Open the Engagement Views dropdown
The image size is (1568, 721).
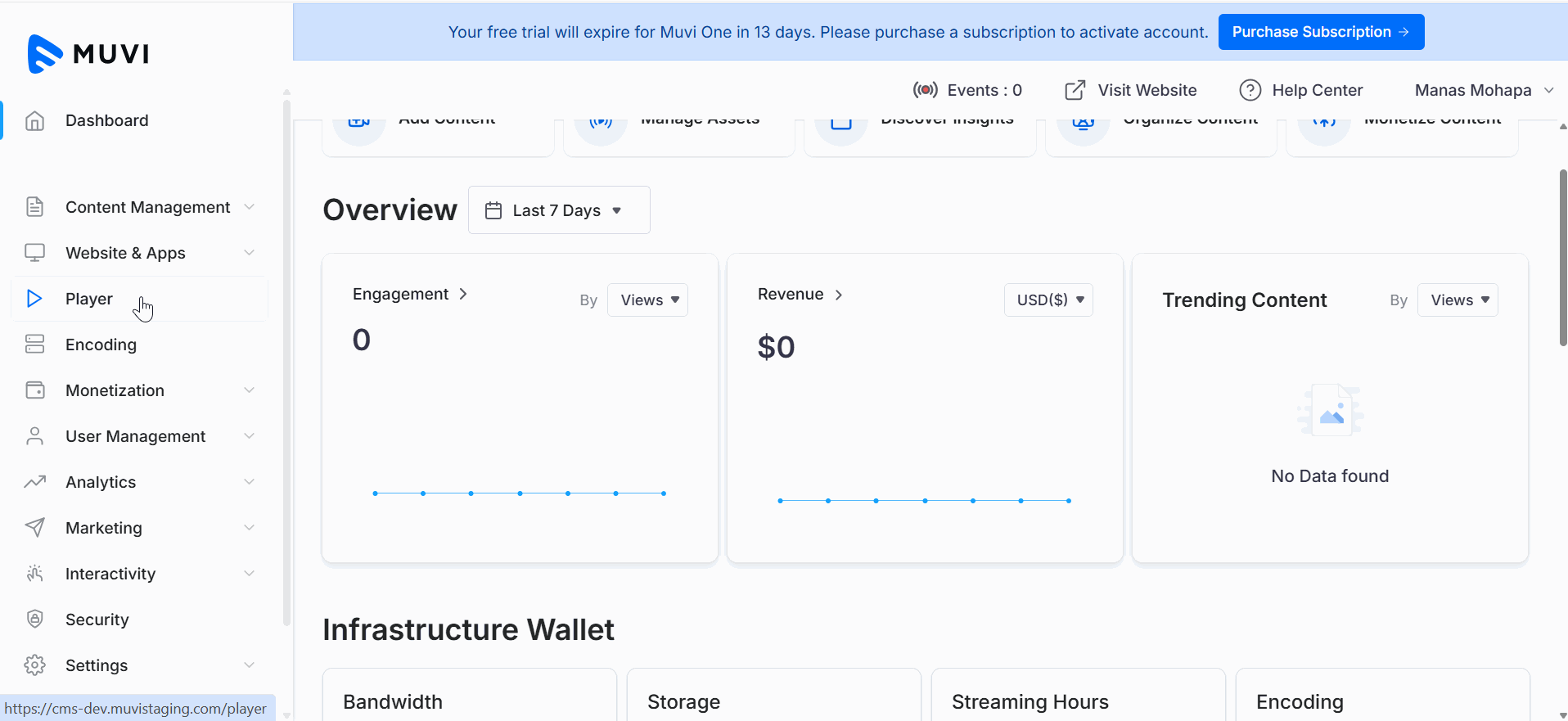coord(647,300)
